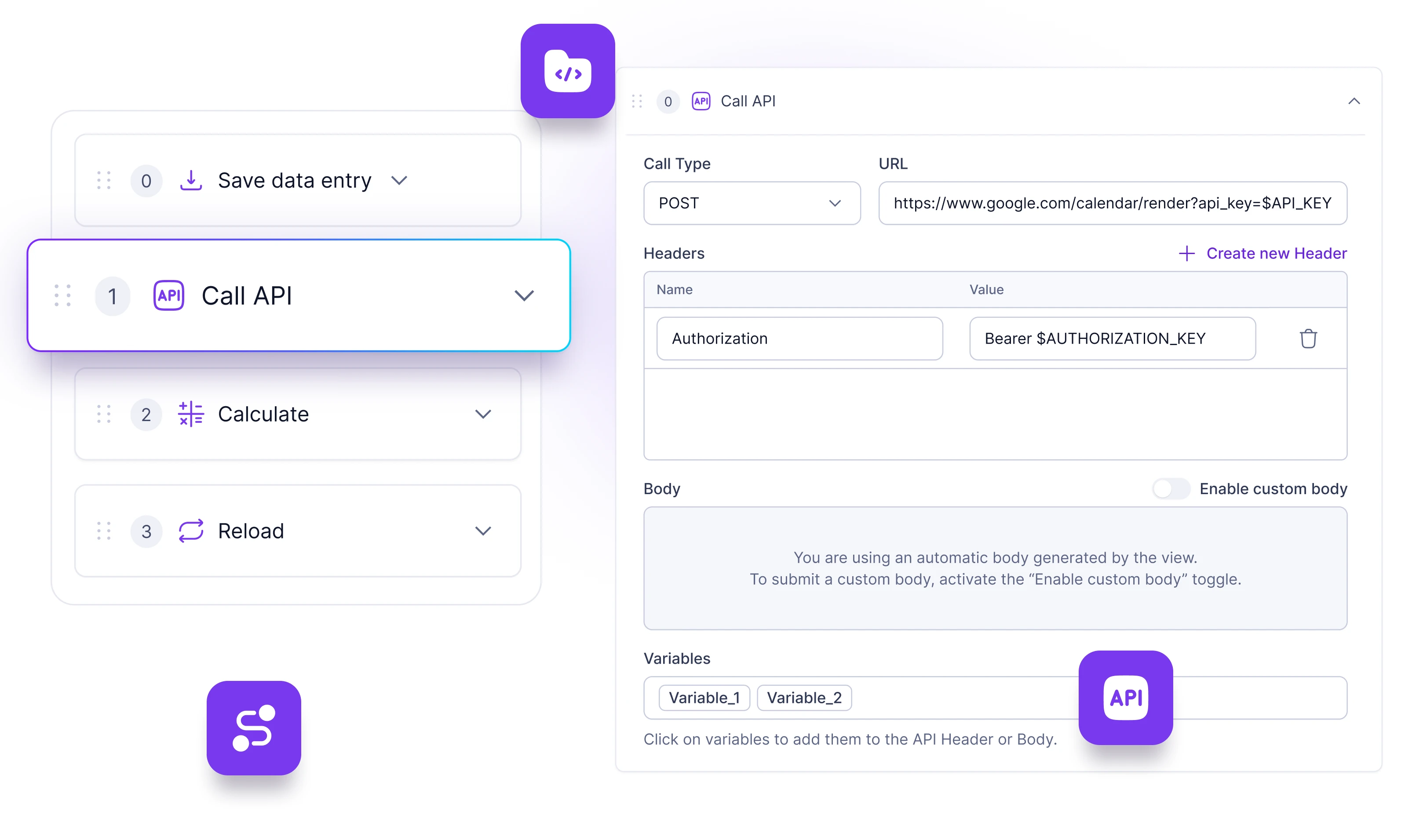The image size is (1423, 840).
Task: Click the API badge icon on Call API
Action: (169, 295)
